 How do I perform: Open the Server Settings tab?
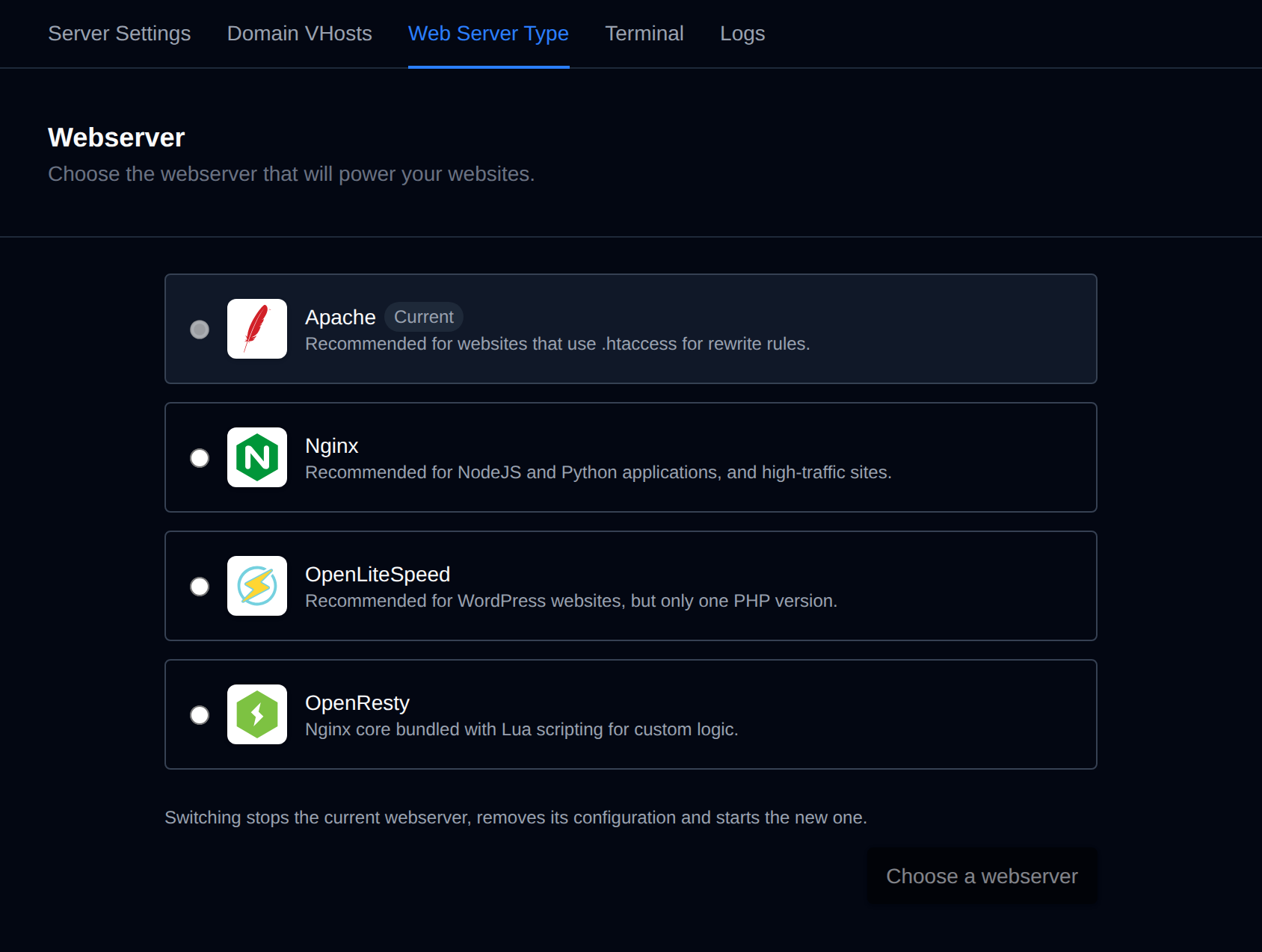click(x=120, y=34)
